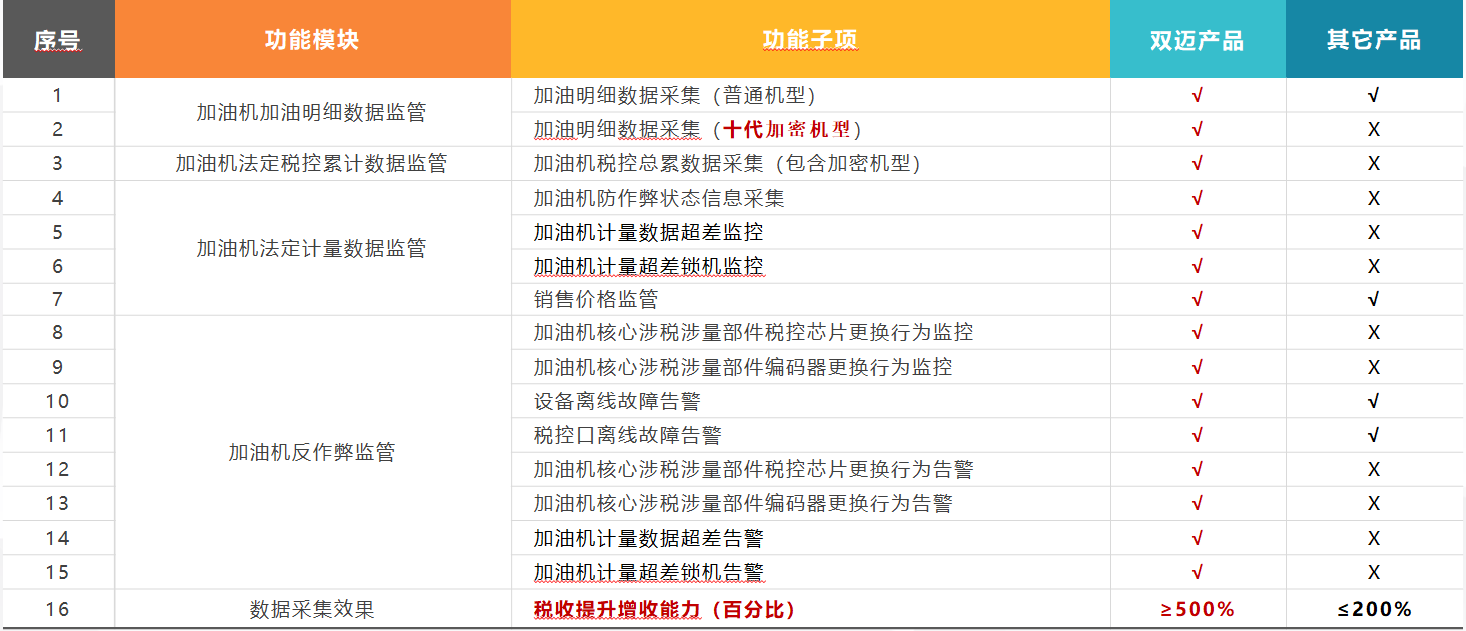Select 加油机计量数据超差告警
1466x631 pixels.
[x=648, y=538]
